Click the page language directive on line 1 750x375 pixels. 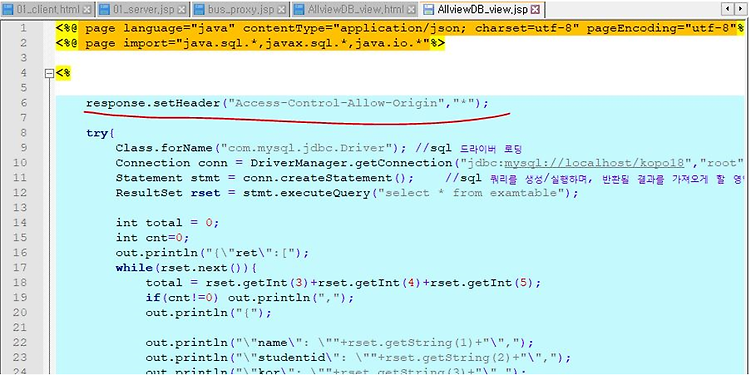pyautogui.click(x=400, y=28)
